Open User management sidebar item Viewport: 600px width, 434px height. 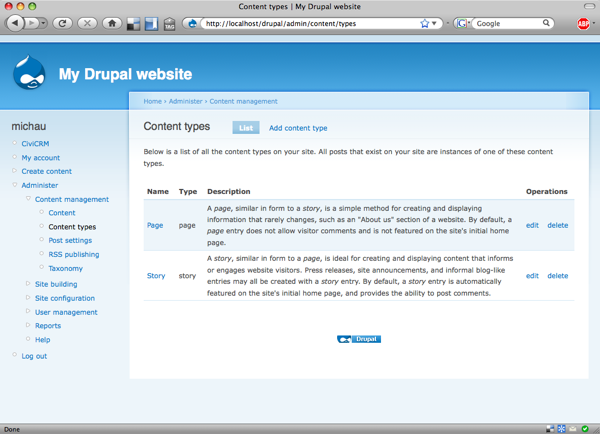click(66, 312)
